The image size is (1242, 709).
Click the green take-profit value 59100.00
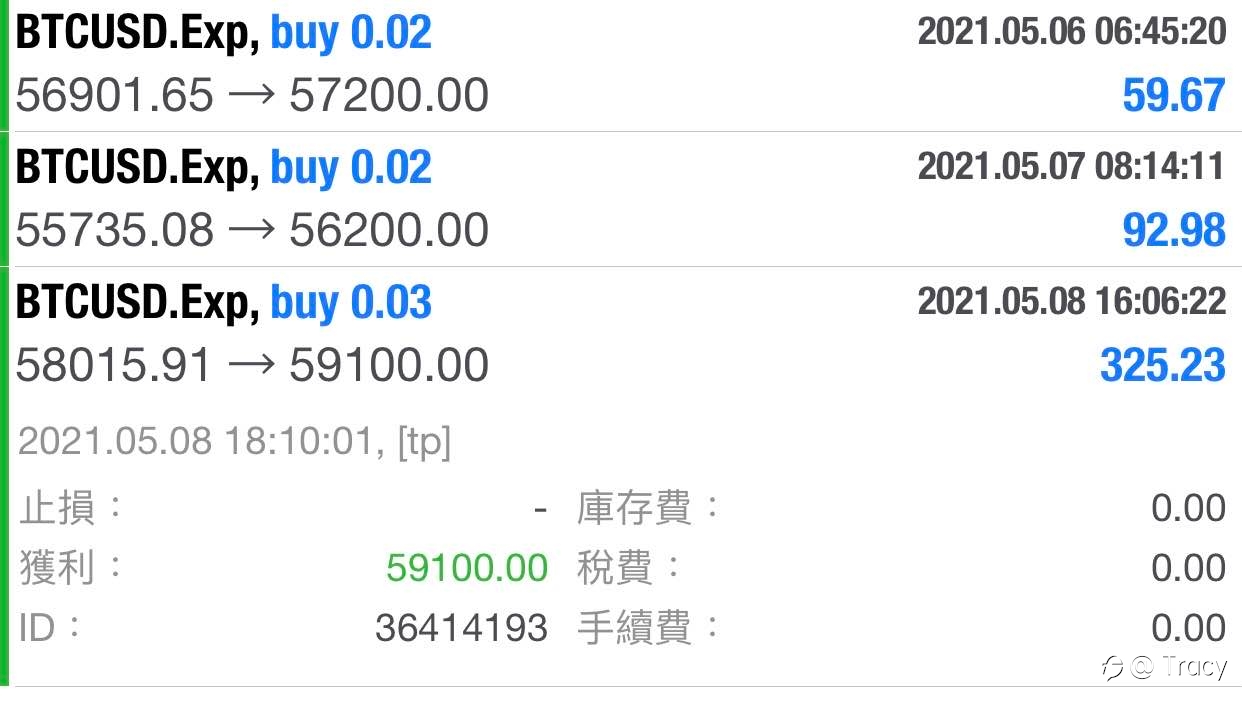coord(467,568)
